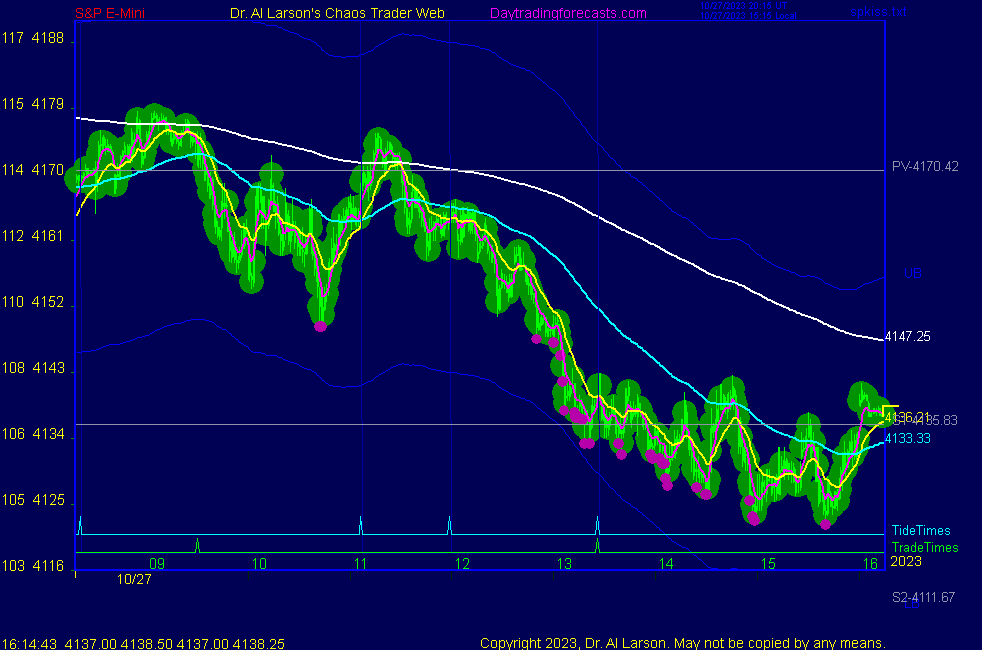982x650 pixels.
Task: Click the 10/27/2023 20:15 UT timestamp
Action: pos(743,6)
